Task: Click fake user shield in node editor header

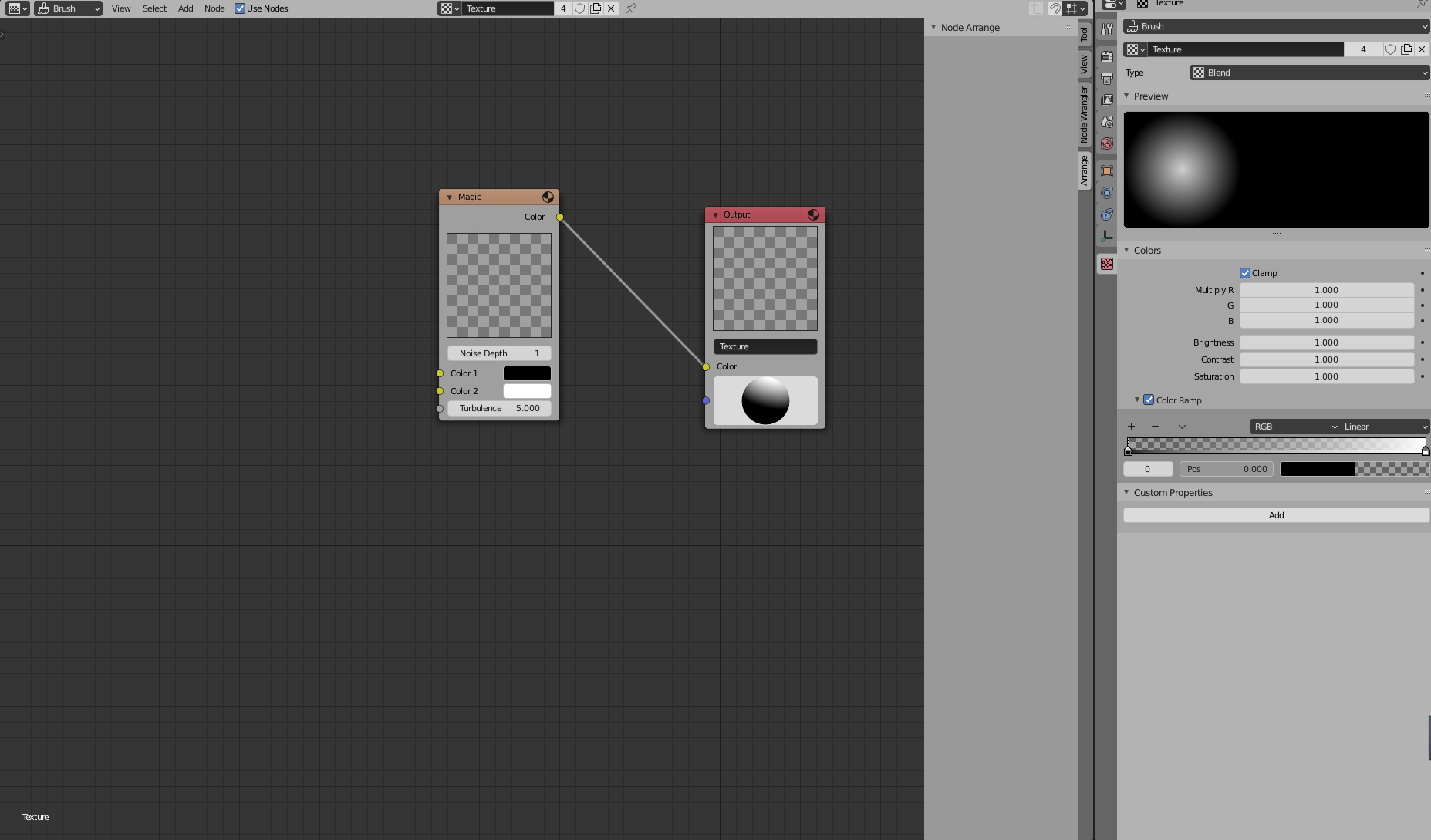Action: pyautogui.click(x=580, y=8)
